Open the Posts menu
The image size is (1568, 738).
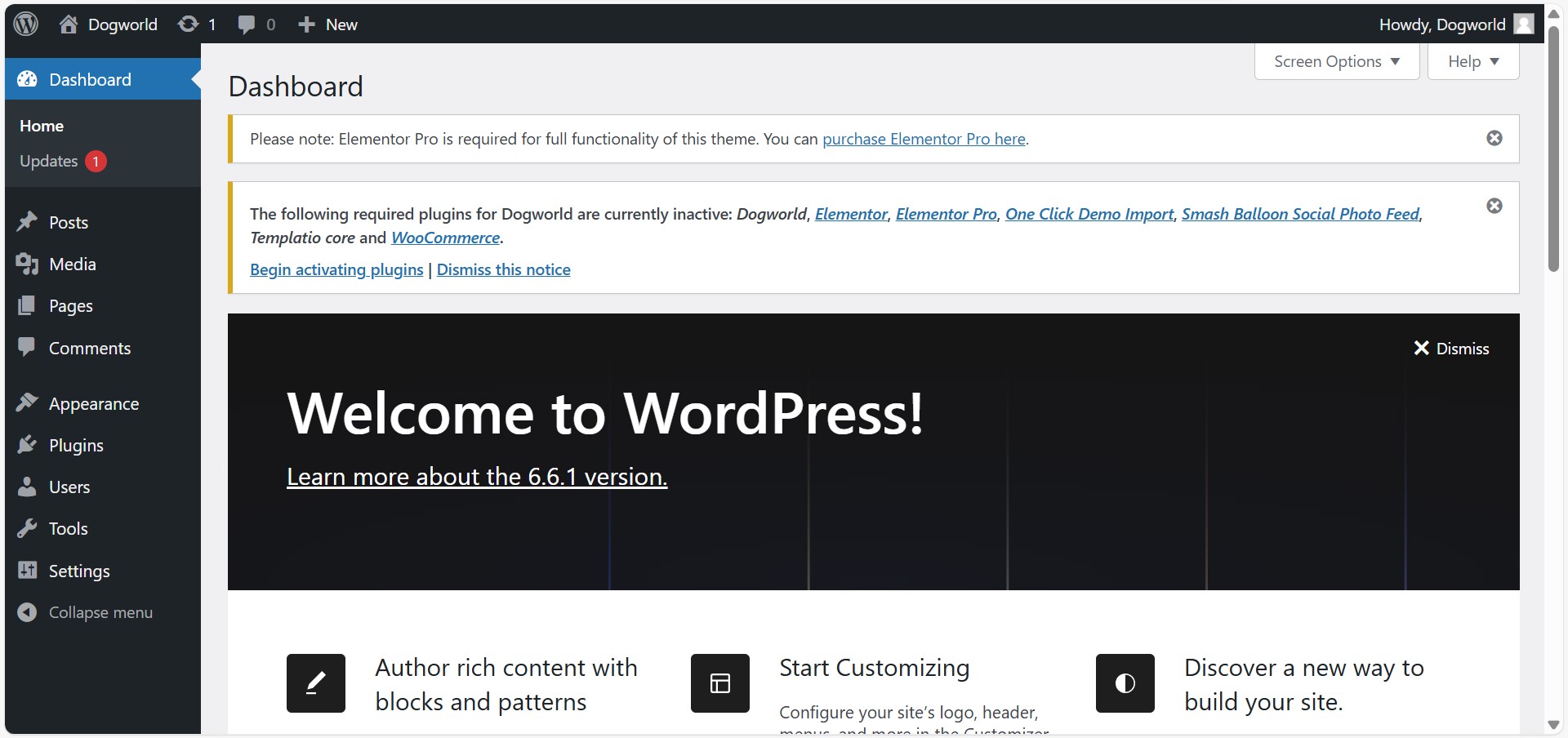69,222
